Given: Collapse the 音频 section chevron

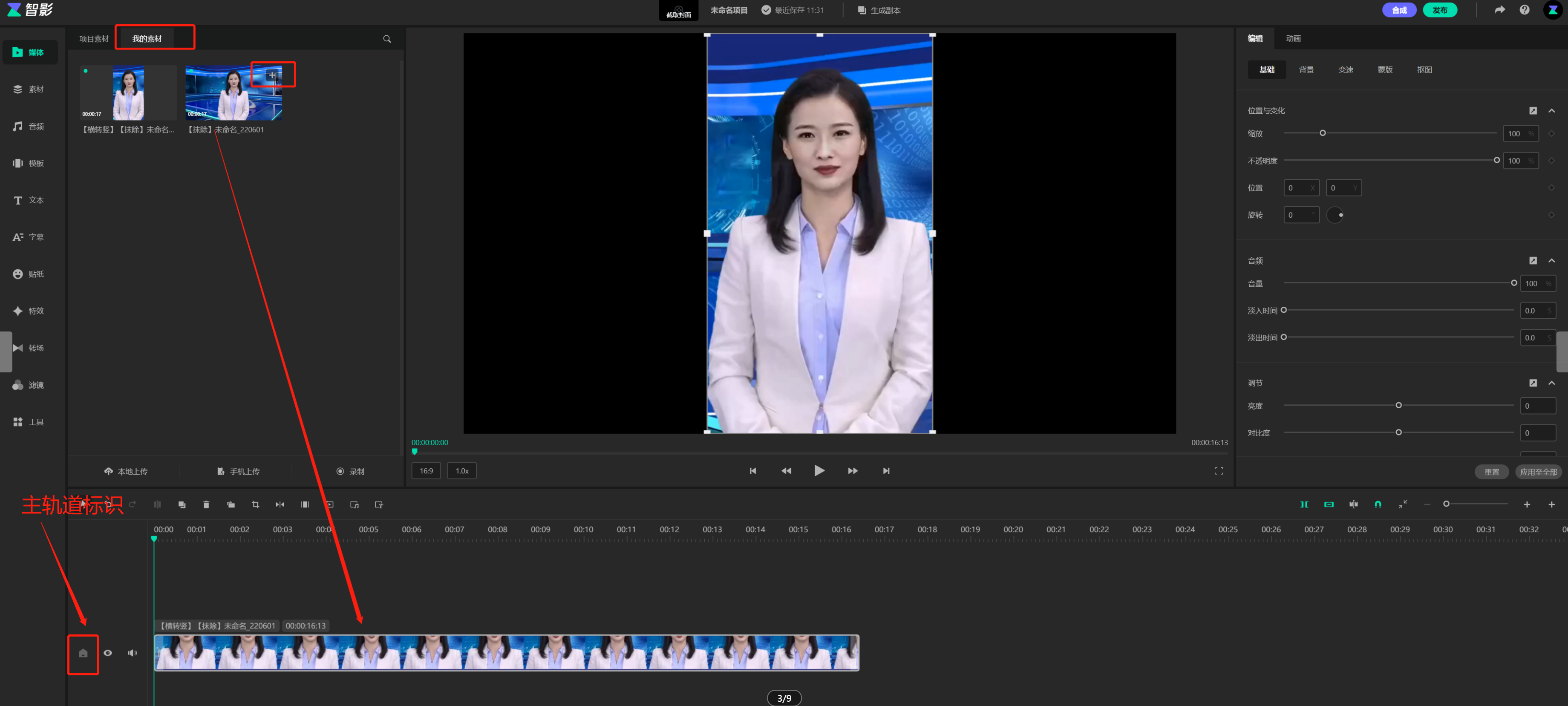Looking at the screenshot, I should point(1551,260).
